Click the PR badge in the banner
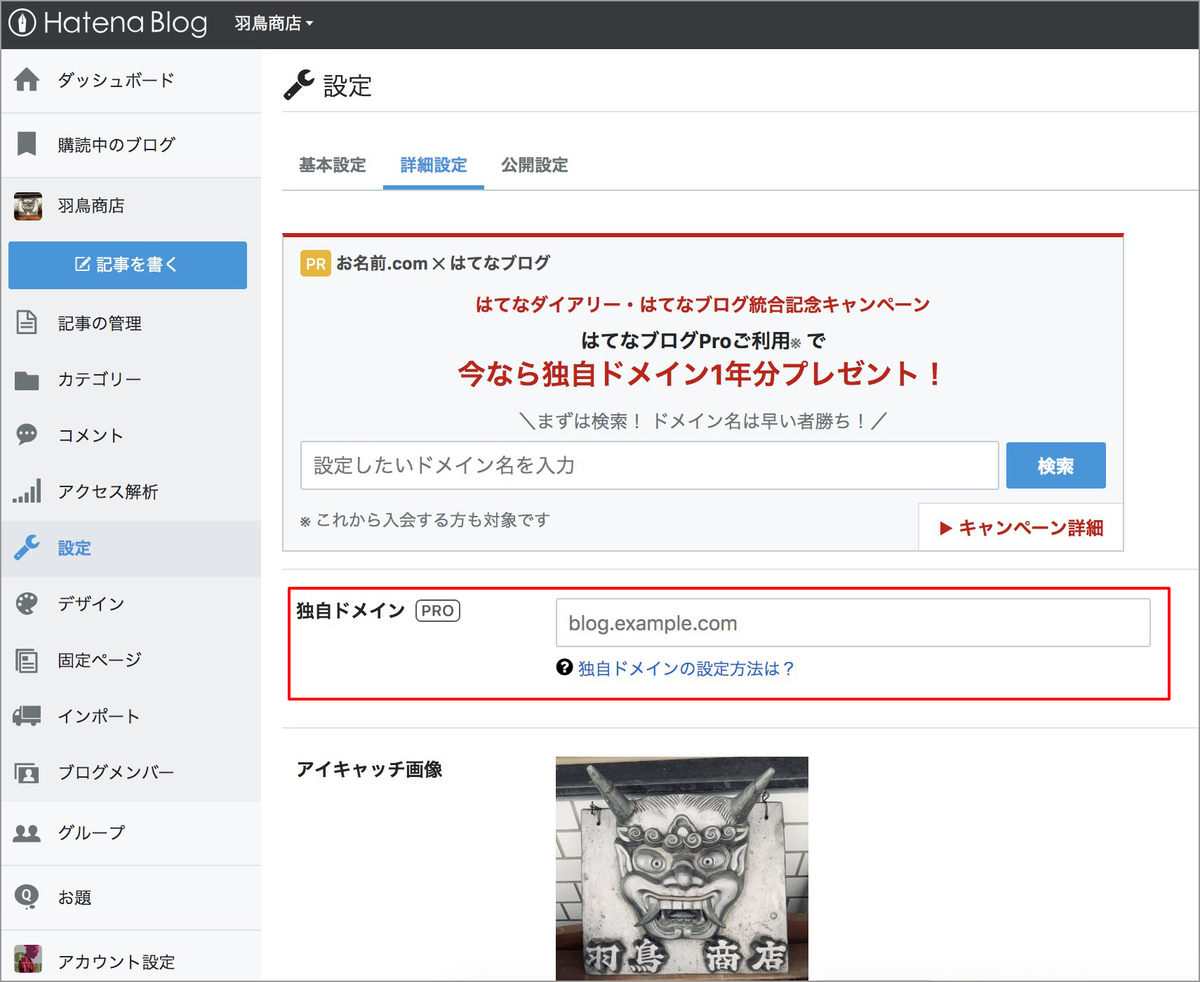 click(x=315, y=263)
